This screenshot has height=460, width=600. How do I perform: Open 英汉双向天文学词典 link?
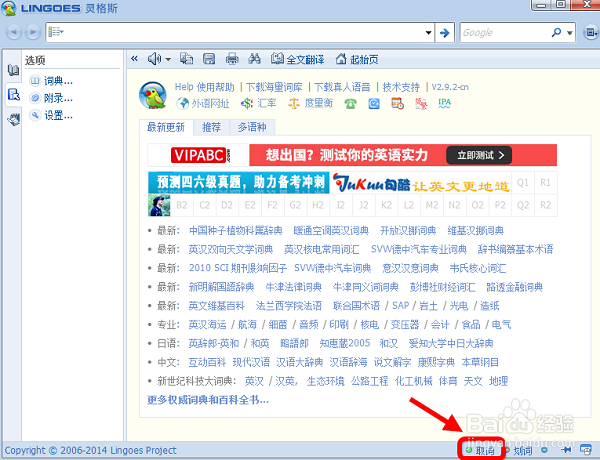231,250
